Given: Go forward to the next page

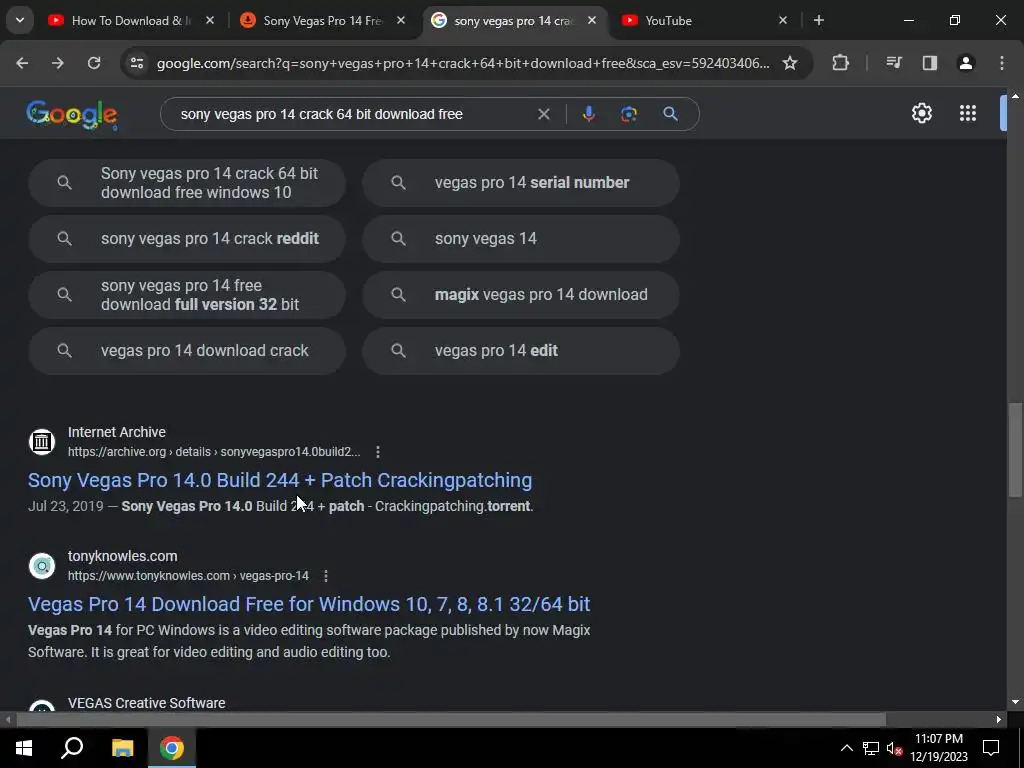Looking at the screenshot, I should (58, 63).
